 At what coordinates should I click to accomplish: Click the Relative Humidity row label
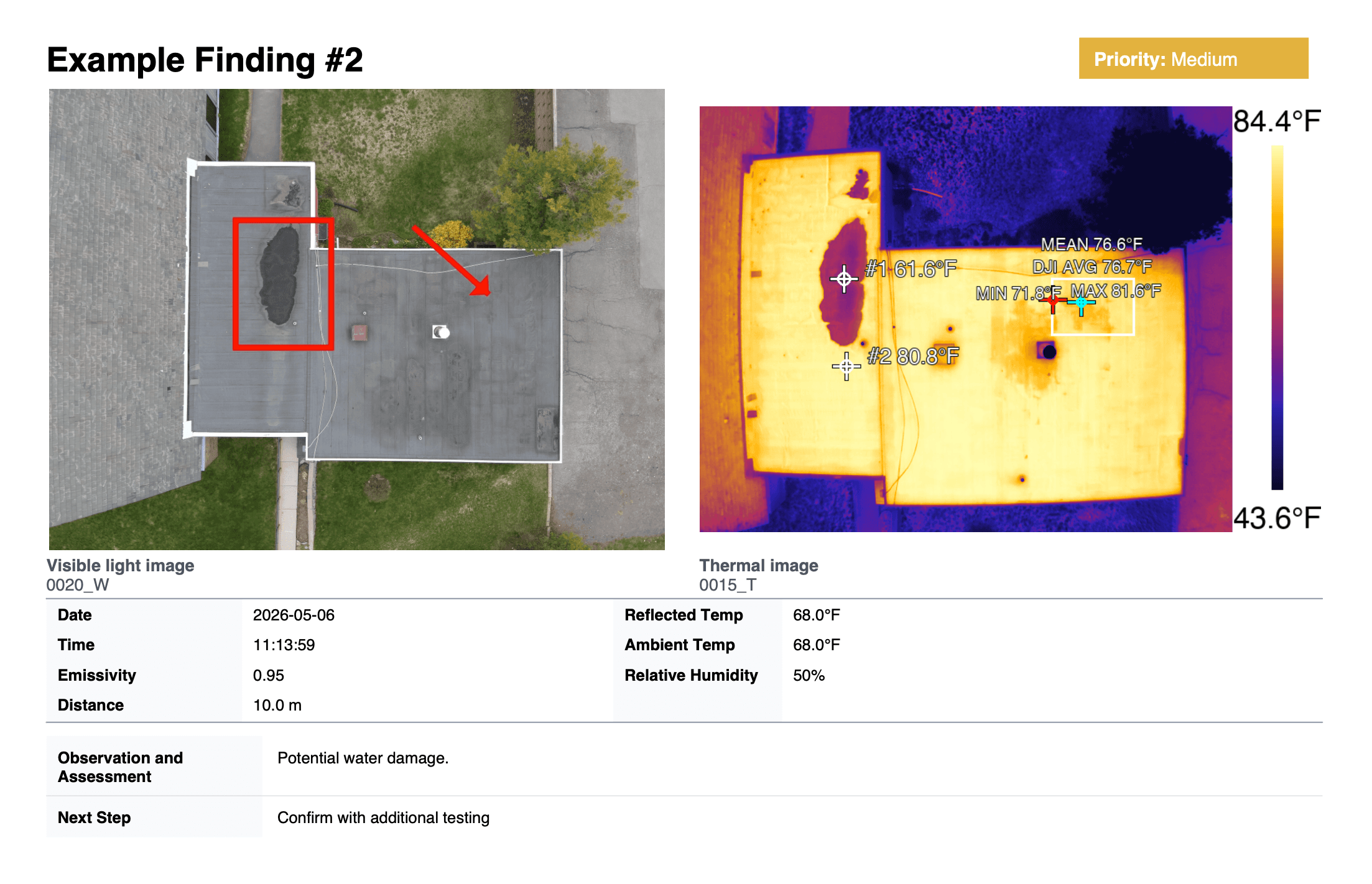coord(691,675)
